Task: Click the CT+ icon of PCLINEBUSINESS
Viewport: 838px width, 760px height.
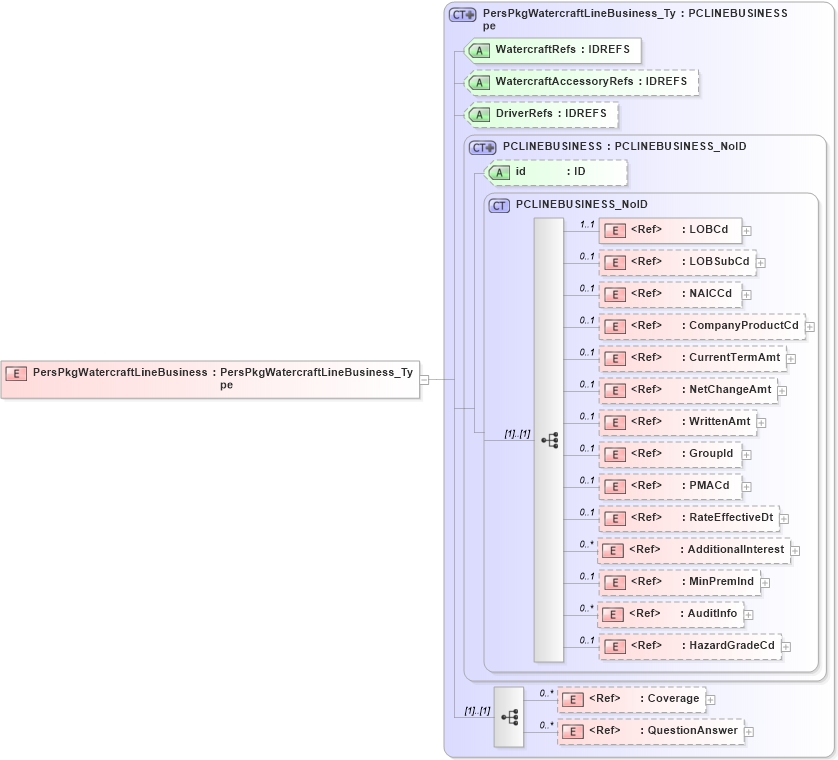Action: pyautogui.click(x=481, y=146)
